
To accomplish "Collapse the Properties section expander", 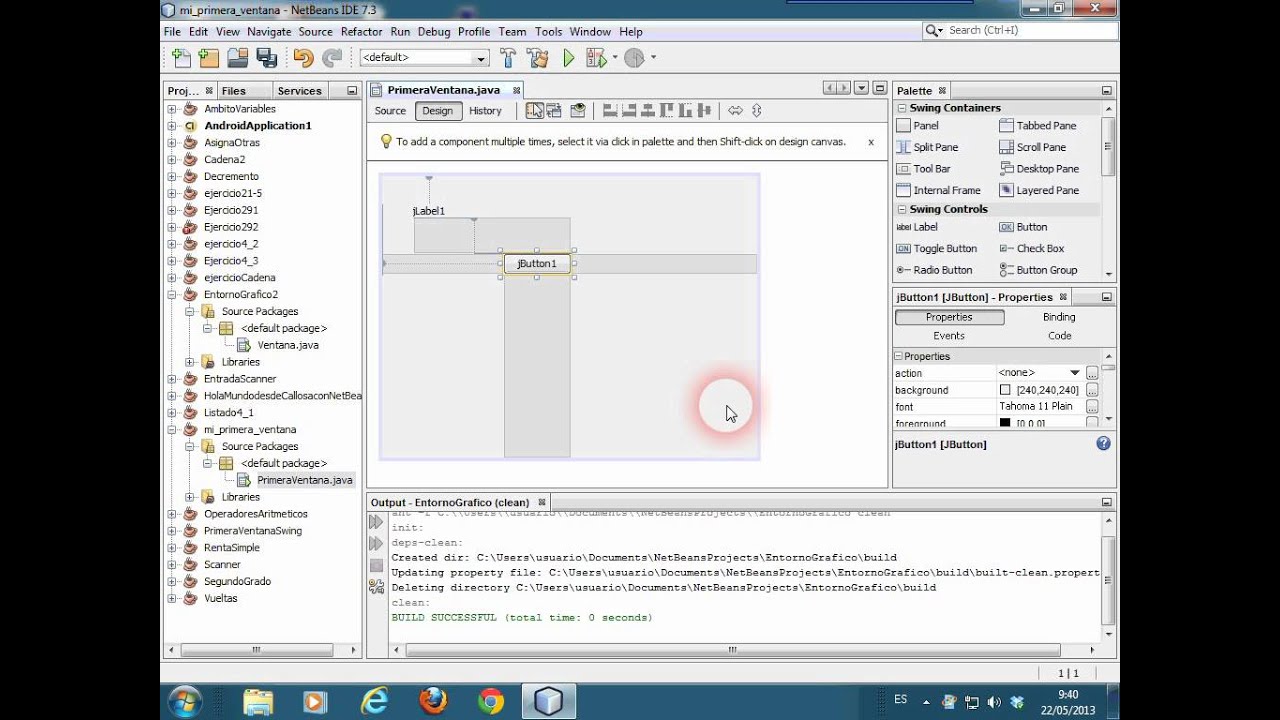I will point(898,356).
